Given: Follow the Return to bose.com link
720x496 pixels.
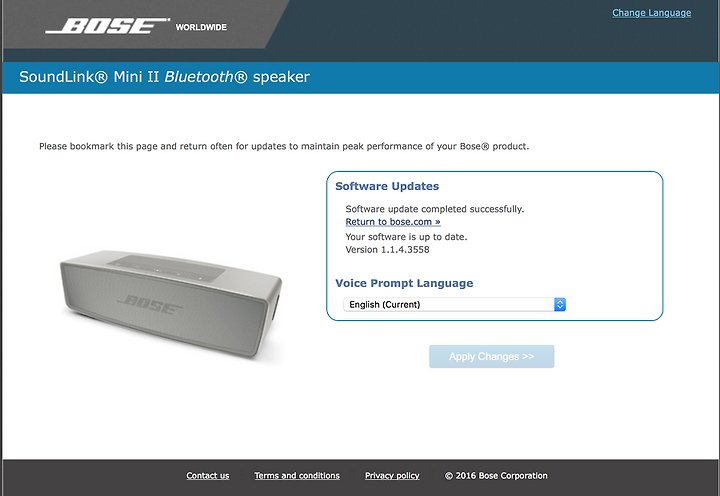Looking at the screenshot, I should (x=393, y=222).
